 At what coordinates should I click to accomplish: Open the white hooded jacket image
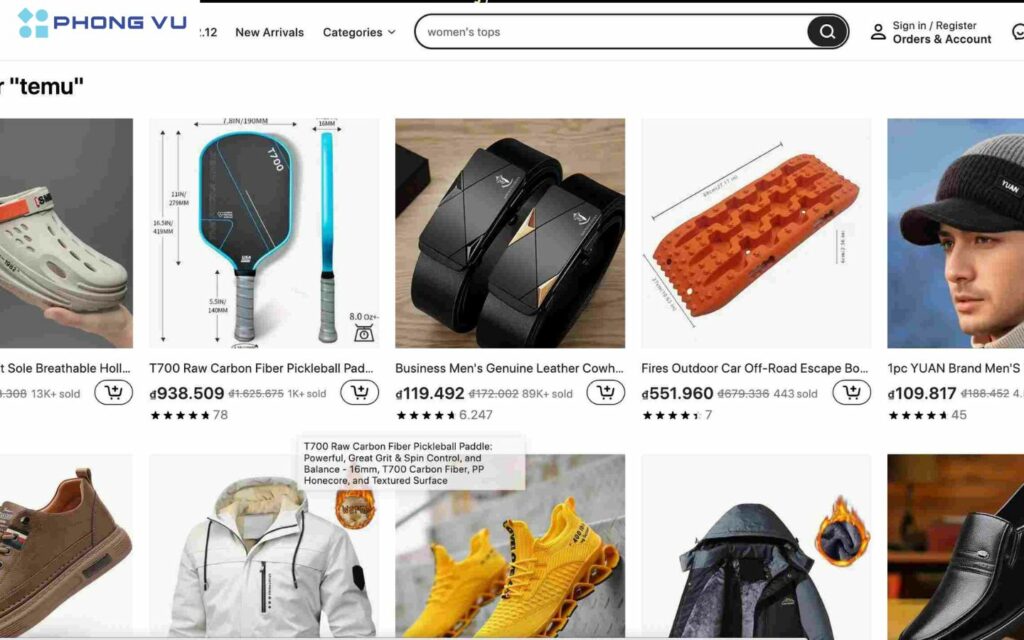click(264, 547)
